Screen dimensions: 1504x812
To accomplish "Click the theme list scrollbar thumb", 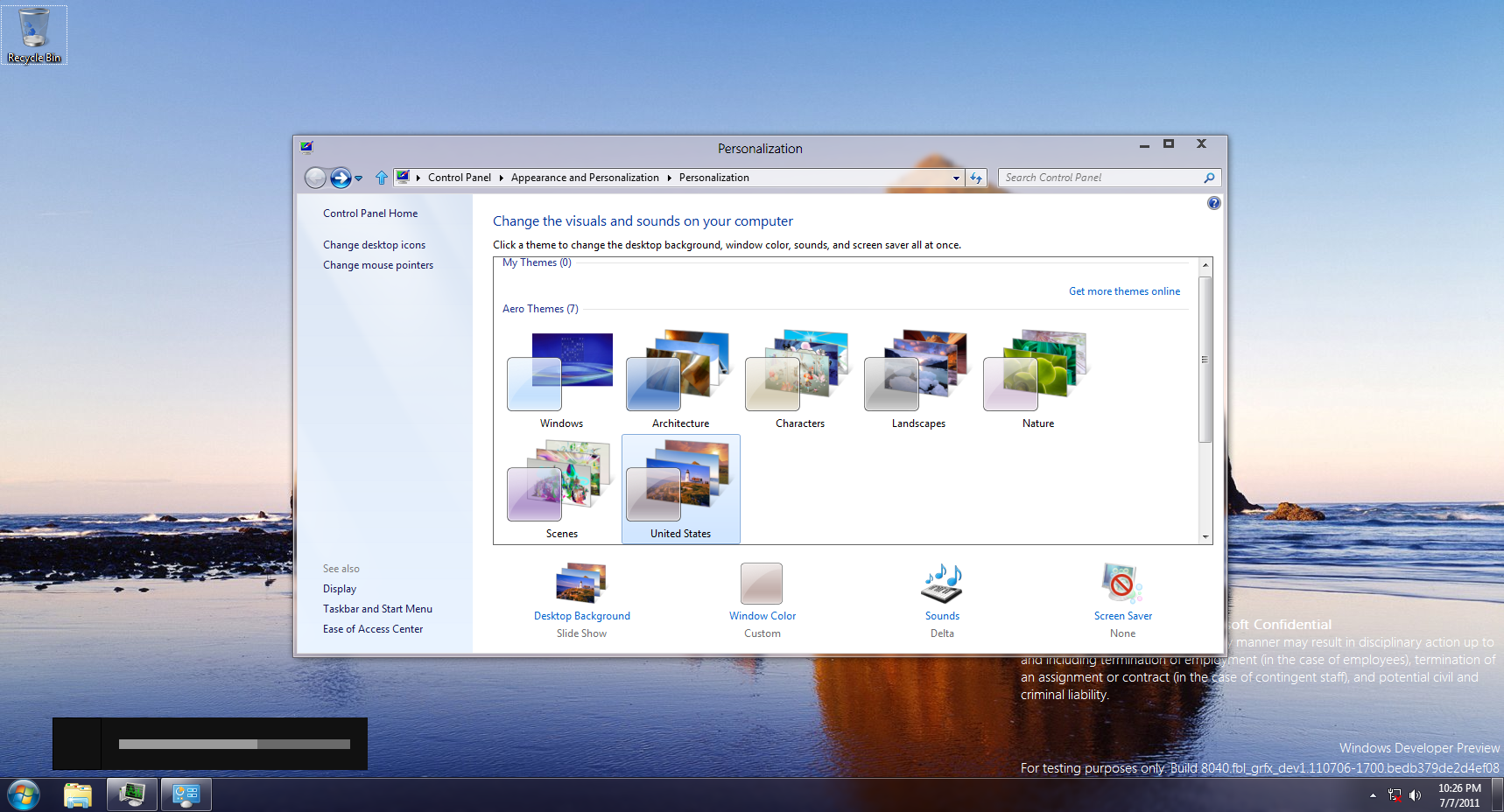I will pyautogui.click(x=1205, y=360).
